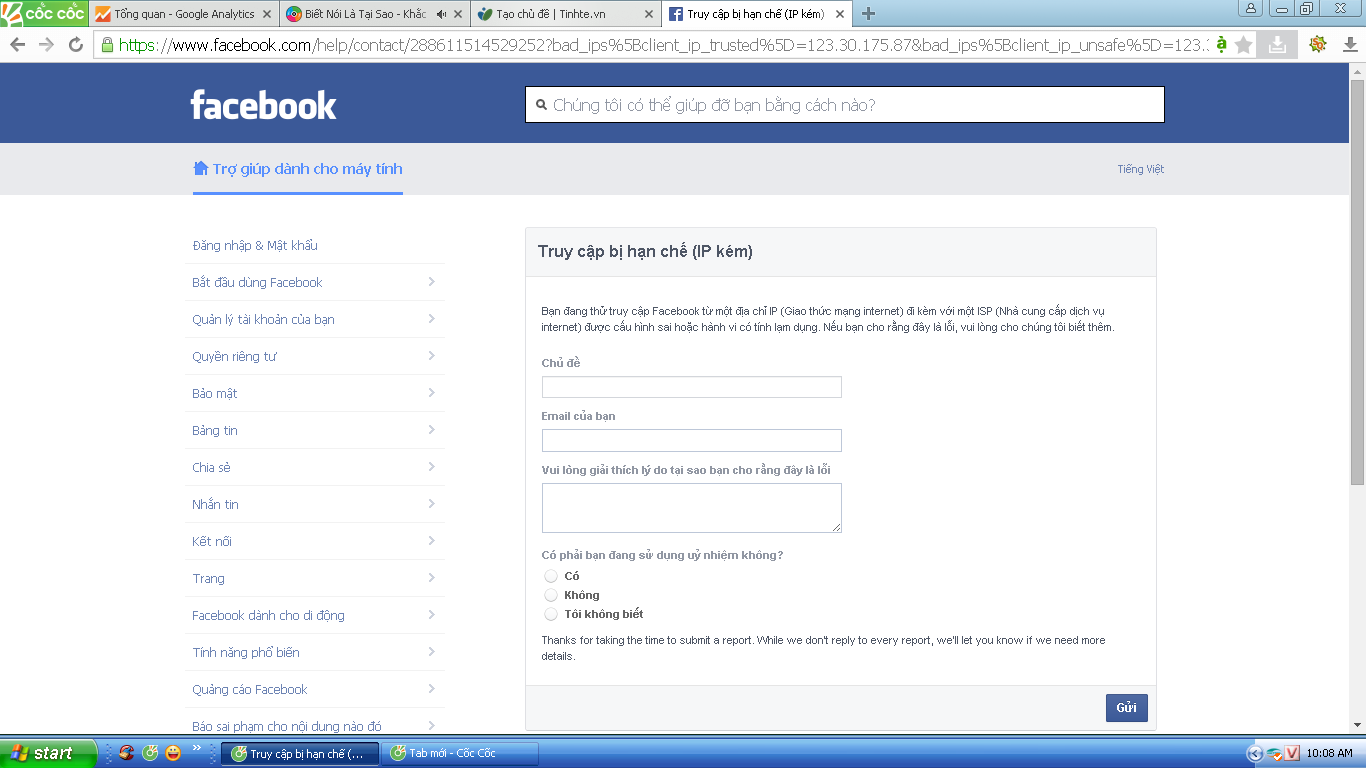Screen dimensions: 1366x768
Task: Click the red V tray icon
Action: [x=1292, y=753]
